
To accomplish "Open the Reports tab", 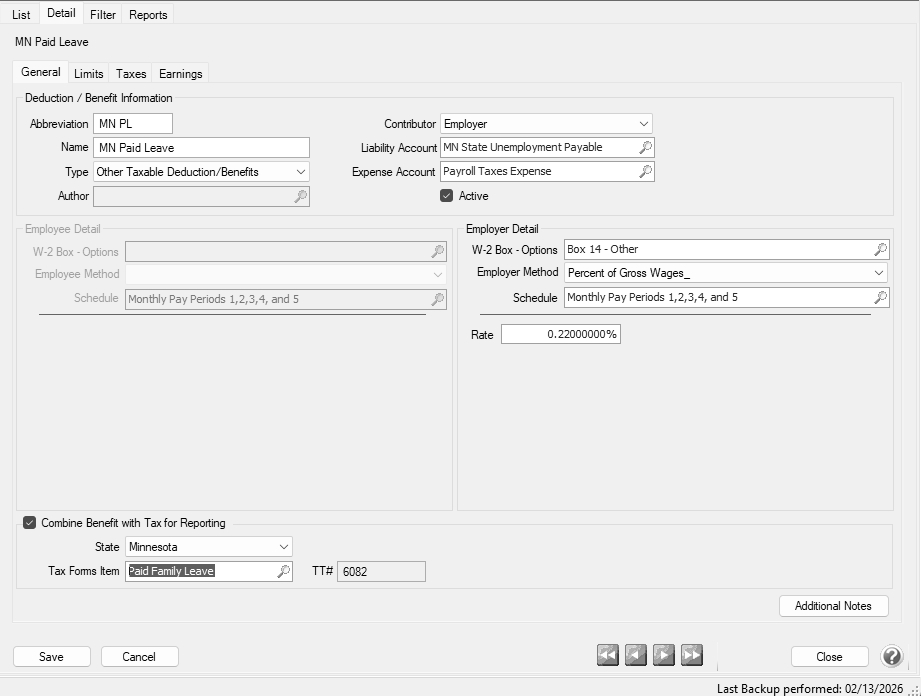I will coord(148,15).
